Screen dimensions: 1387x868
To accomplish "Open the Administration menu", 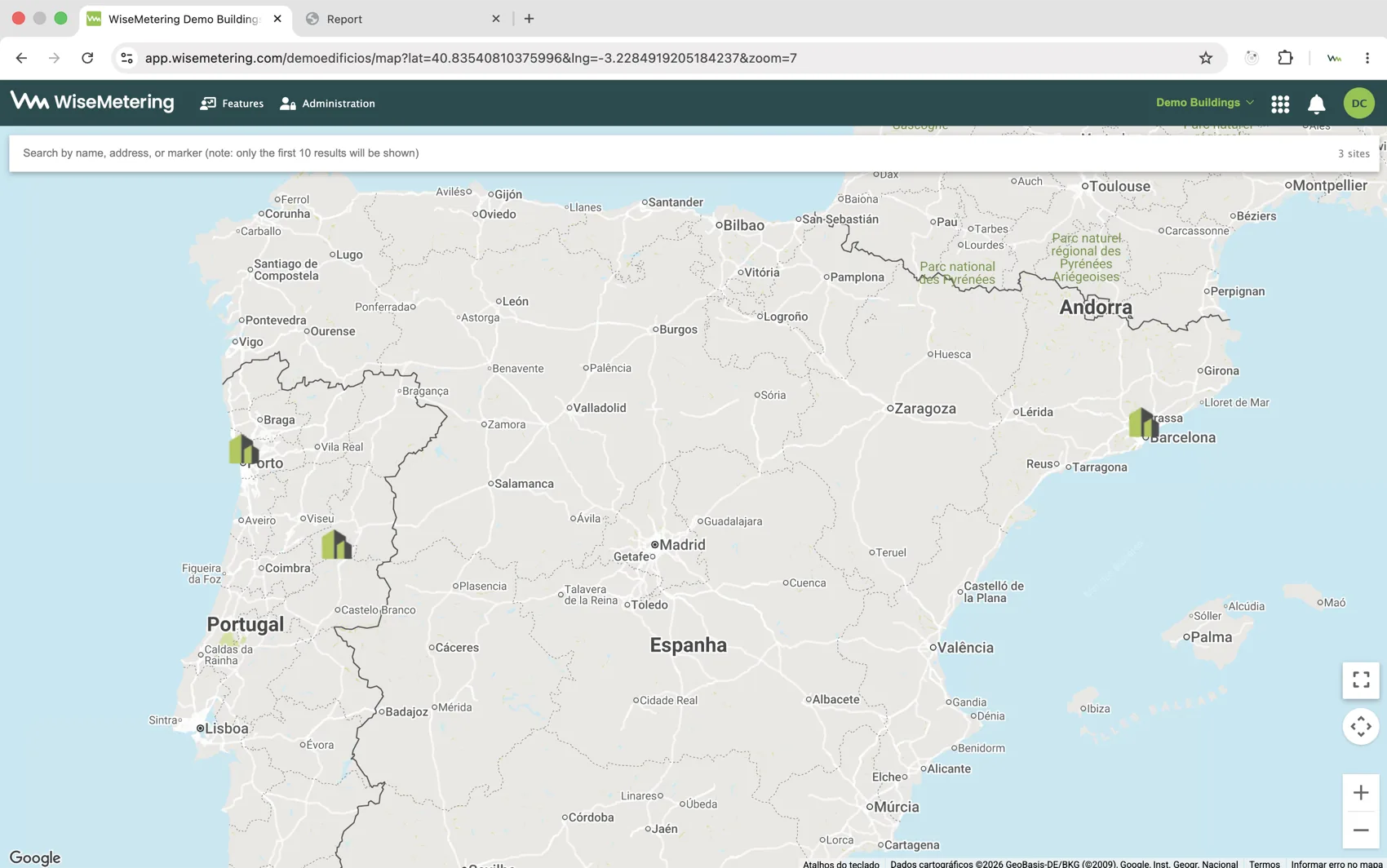I will (327, 104).
